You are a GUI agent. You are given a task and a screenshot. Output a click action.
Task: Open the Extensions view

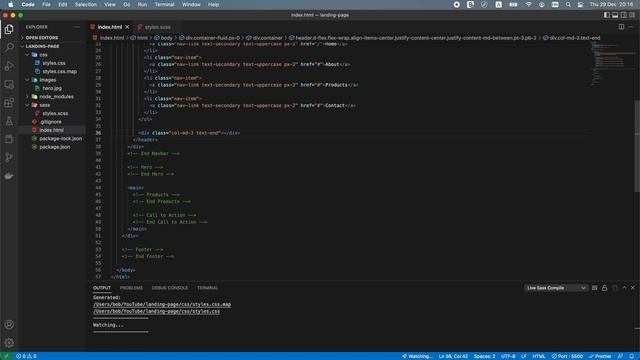click(x=9, y=103)
